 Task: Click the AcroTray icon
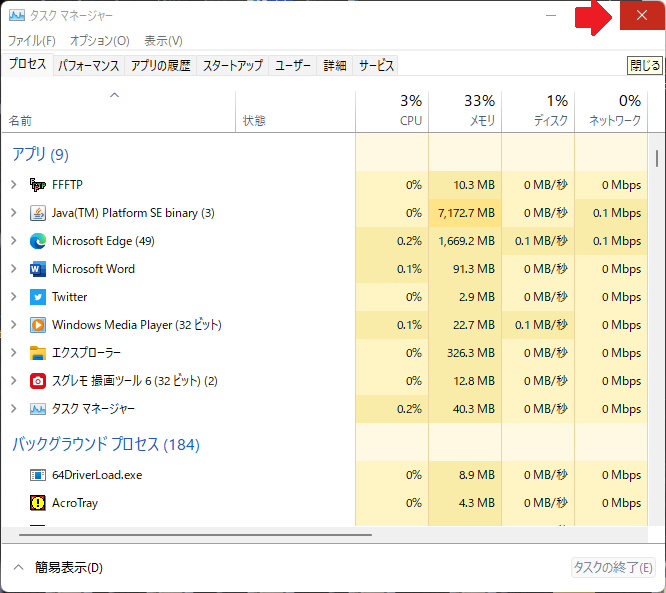point(38,503)
